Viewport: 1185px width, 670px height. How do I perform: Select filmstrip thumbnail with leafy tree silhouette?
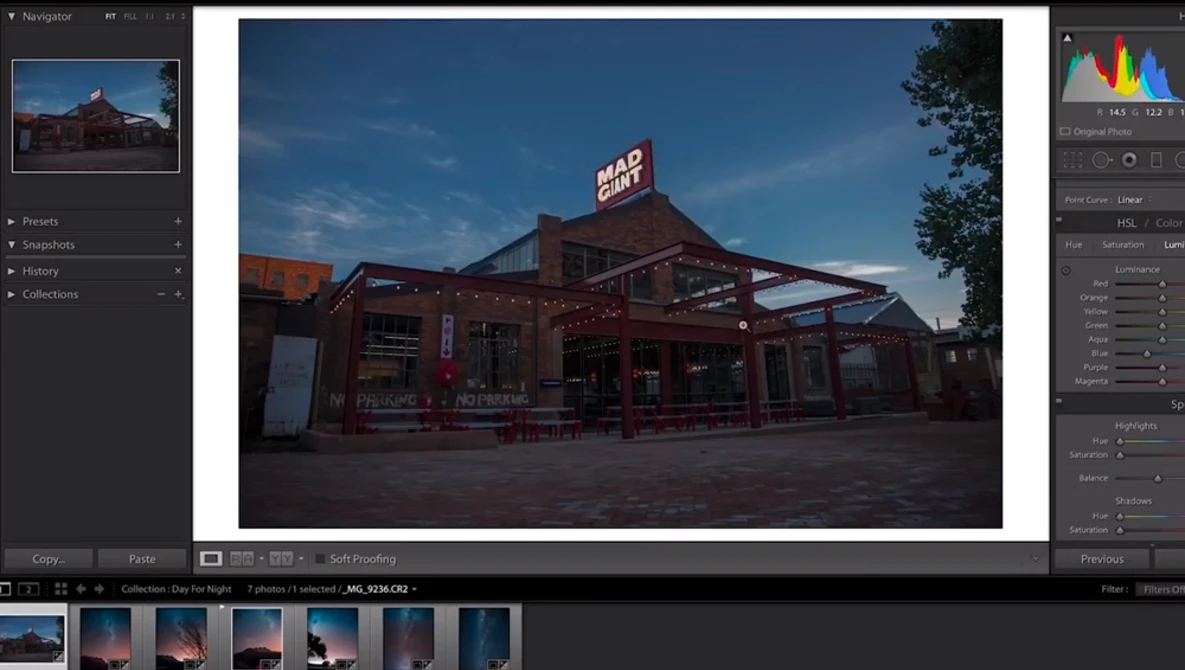coord(333,638)
